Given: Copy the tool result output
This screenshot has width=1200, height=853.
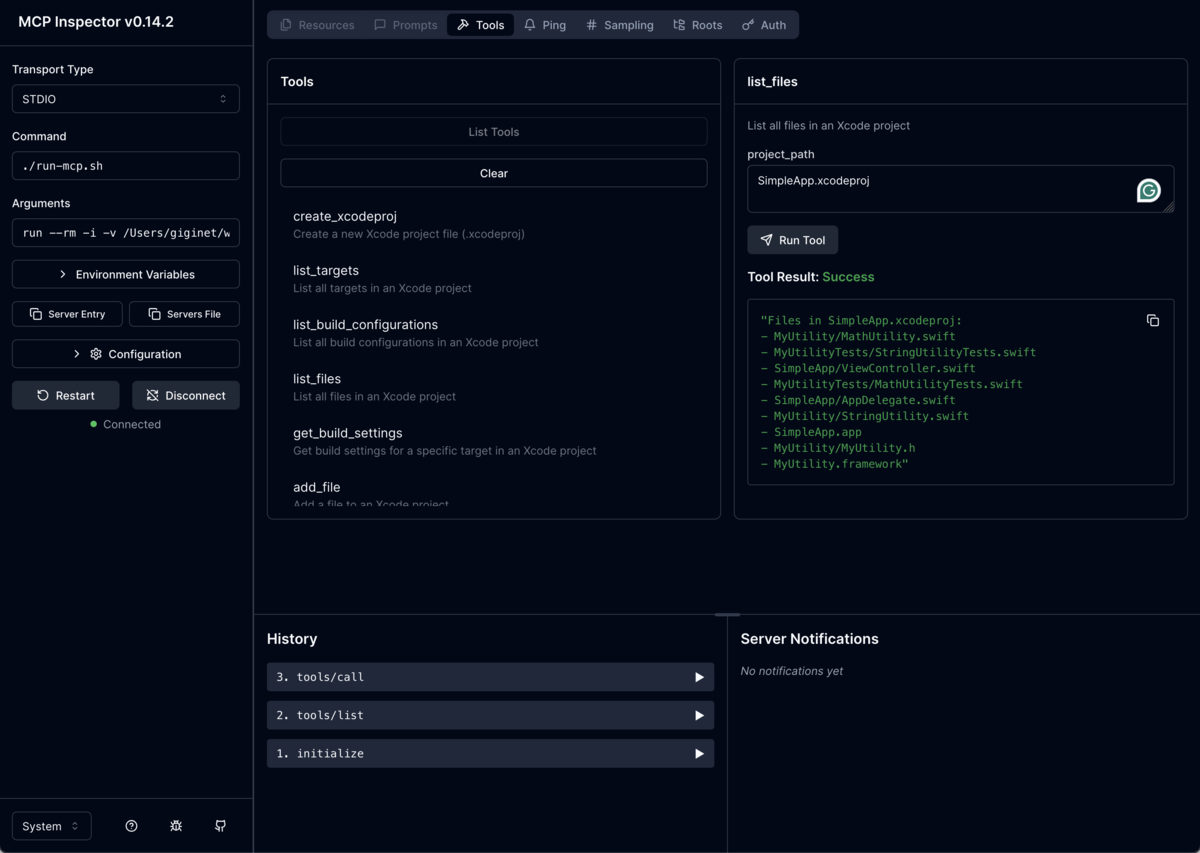Looking at the screenshot, I should 1153,321.
